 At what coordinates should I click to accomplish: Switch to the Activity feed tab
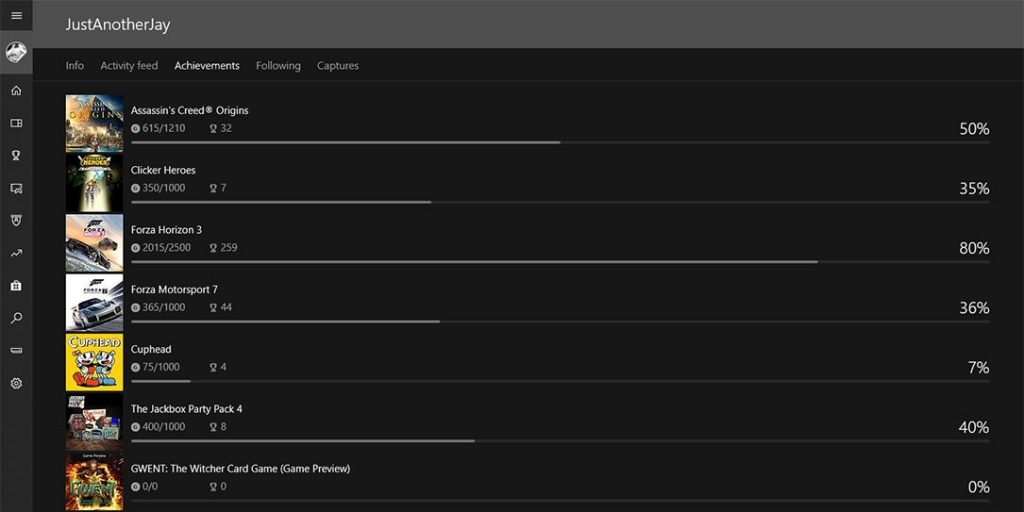[x=129, y=65]
